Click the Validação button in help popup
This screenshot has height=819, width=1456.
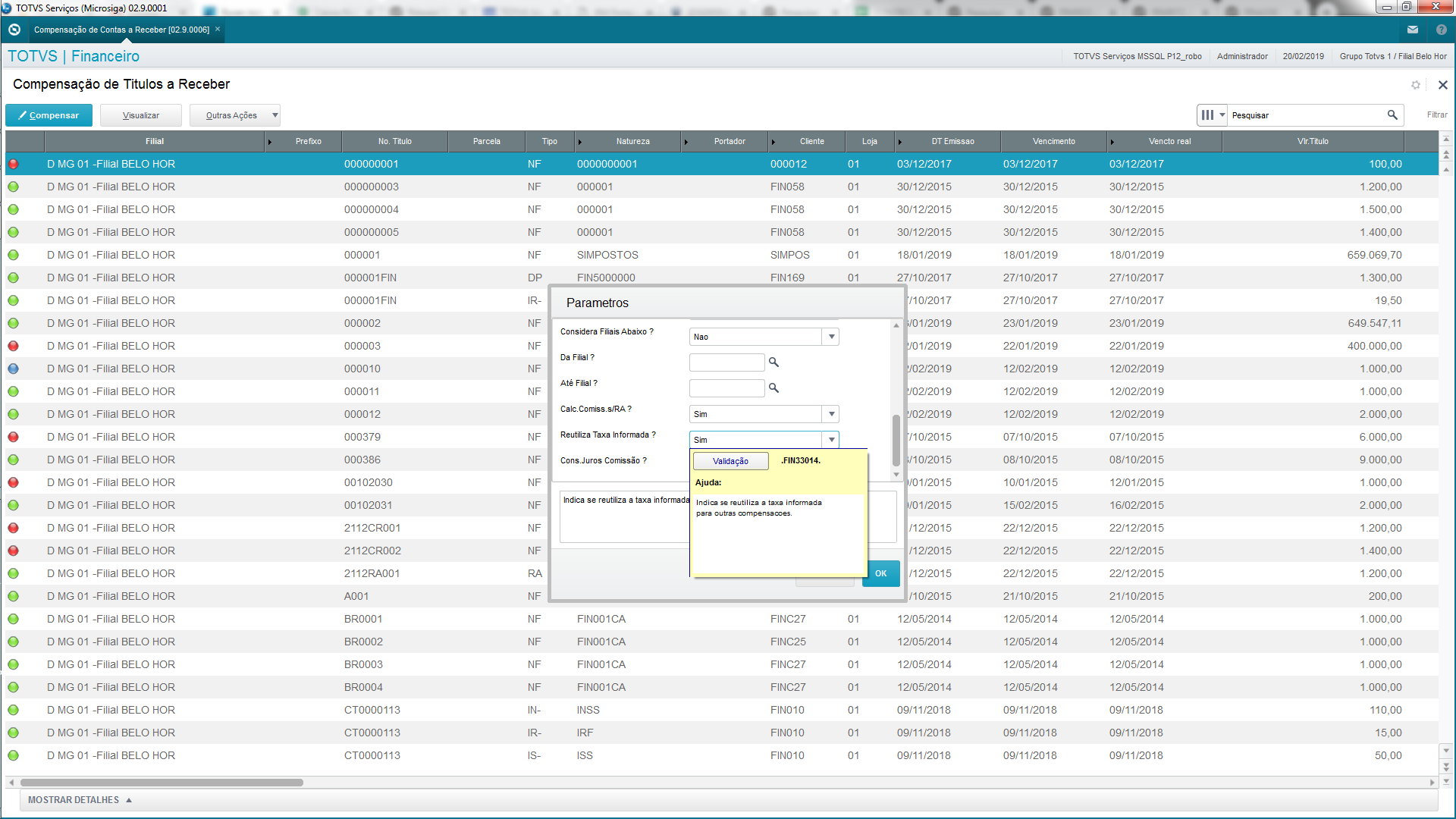click(730, 461)
